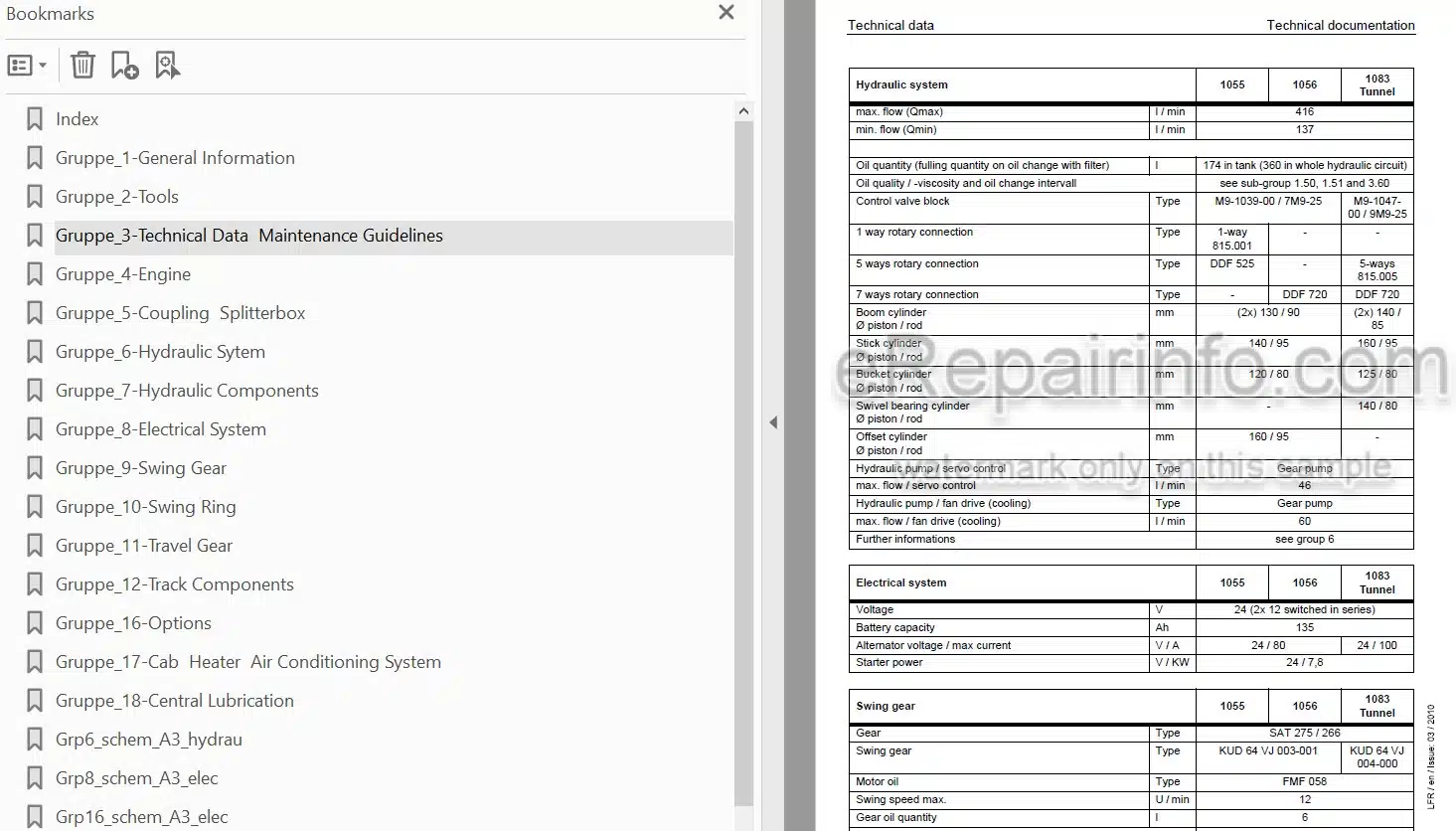
Task: Click the bookmark icon beside Gruppe_1-General Information
Action: point(35,158)
